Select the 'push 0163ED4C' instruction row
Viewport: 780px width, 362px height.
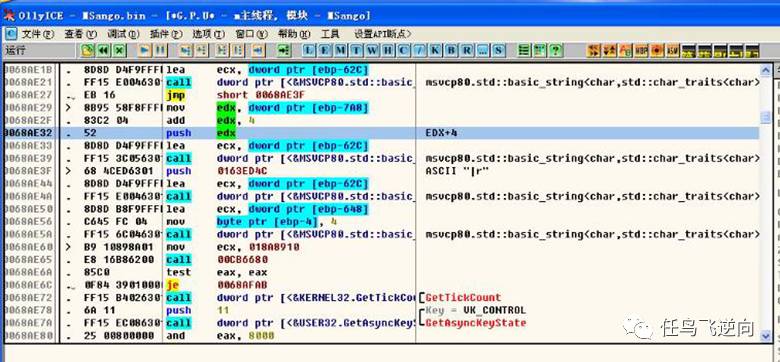(x=382, y=171)
